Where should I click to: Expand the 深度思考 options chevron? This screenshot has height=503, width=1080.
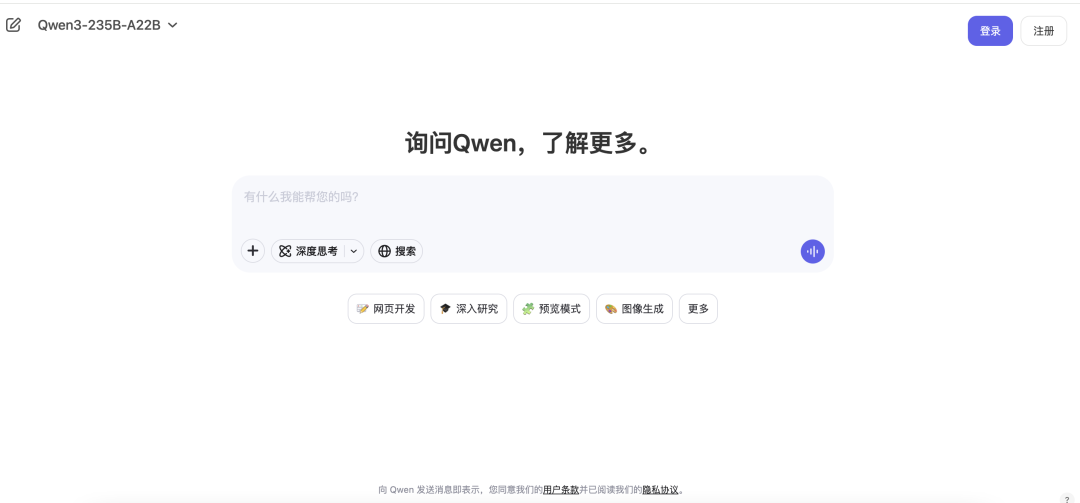point(354,252)
